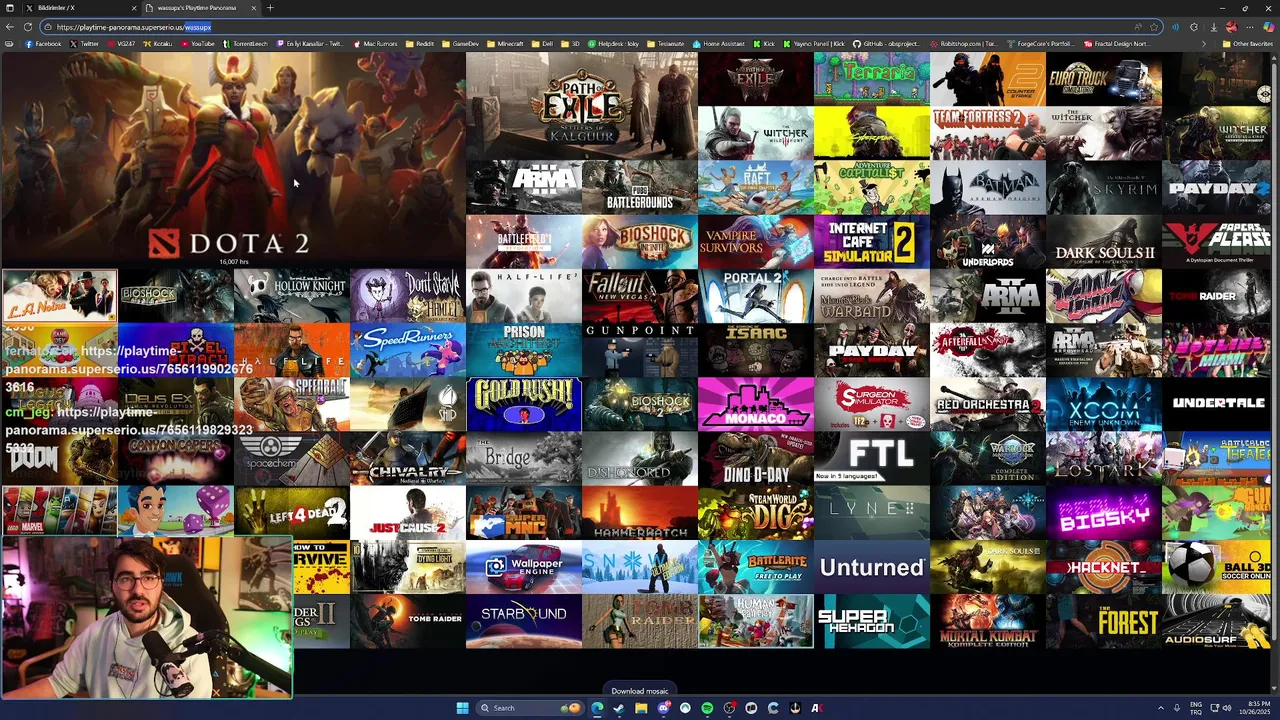
Task: Open the Twitter bookmark
Action: 85,44
